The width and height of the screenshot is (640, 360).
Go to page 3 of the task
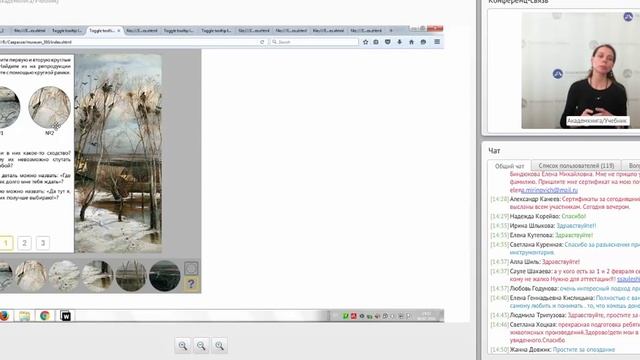43,243
